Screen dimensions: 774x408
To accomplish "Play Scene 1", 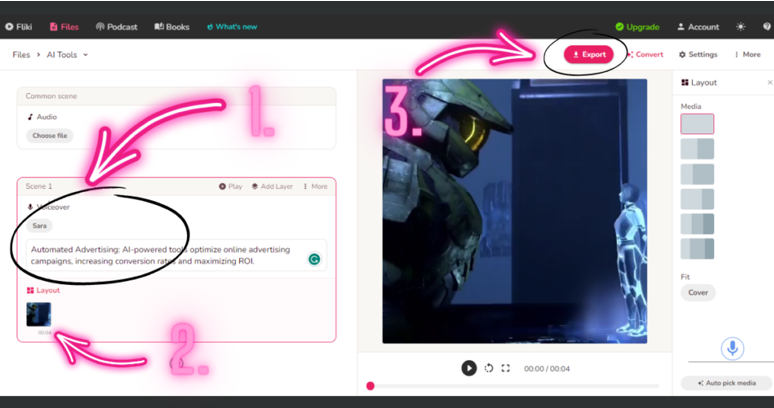I will click(x=231, y=186).
